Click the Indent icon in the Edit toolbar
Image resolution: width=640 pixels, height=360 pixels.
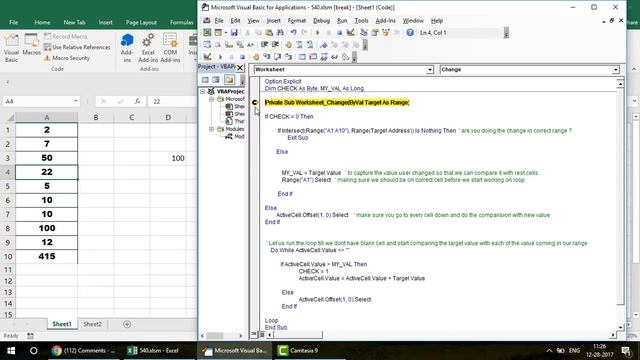tap(264, 45)
